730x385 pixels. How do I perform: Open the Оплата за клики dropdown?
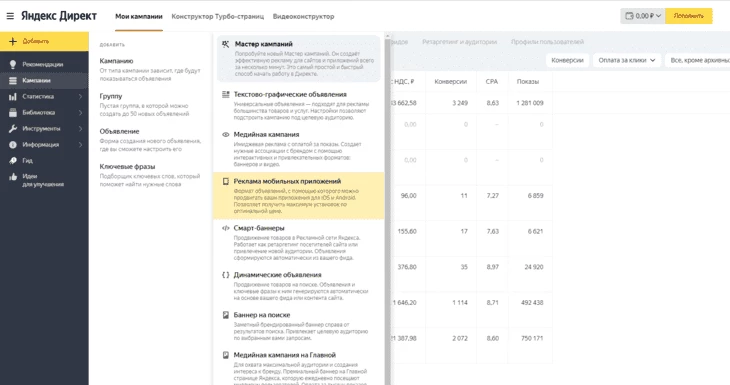click(x=627, y=60)
